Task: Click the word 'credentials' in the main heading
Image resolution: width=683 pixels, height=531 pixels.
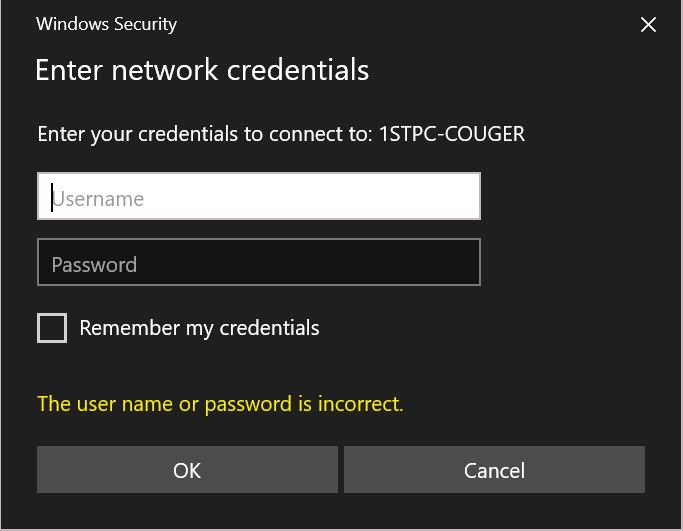Action: click(x=298, y=70)
